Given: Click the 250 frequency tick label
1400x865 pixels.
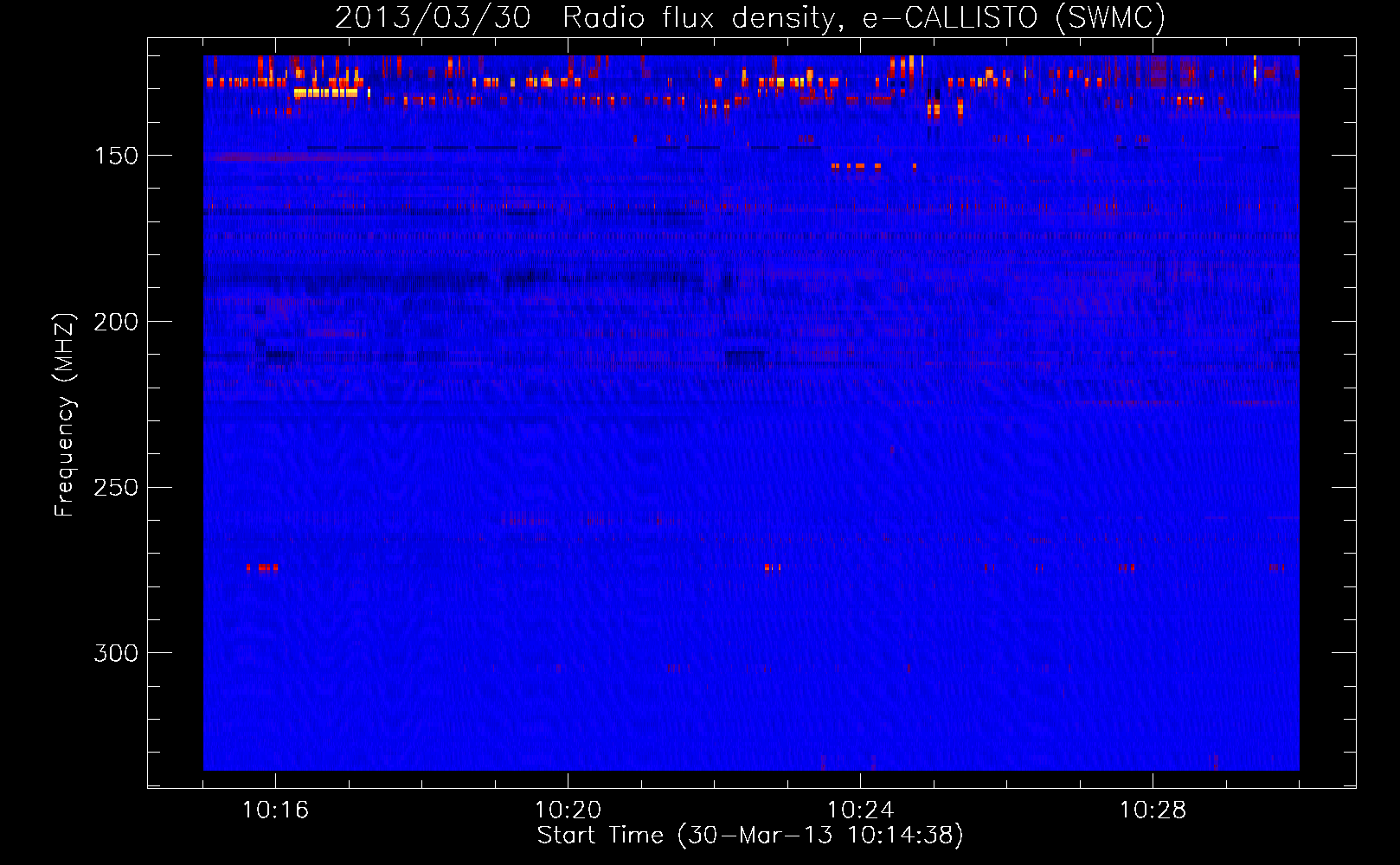Looking at the screenshot, I should pyautogui.click(x=116, y=488).
